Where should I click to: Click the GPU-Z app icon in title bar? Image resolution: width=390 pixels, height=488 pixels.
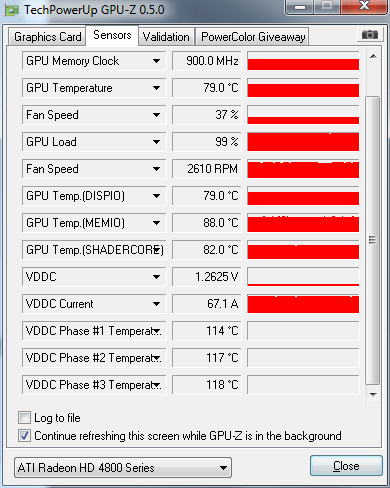tap(11, 10)
